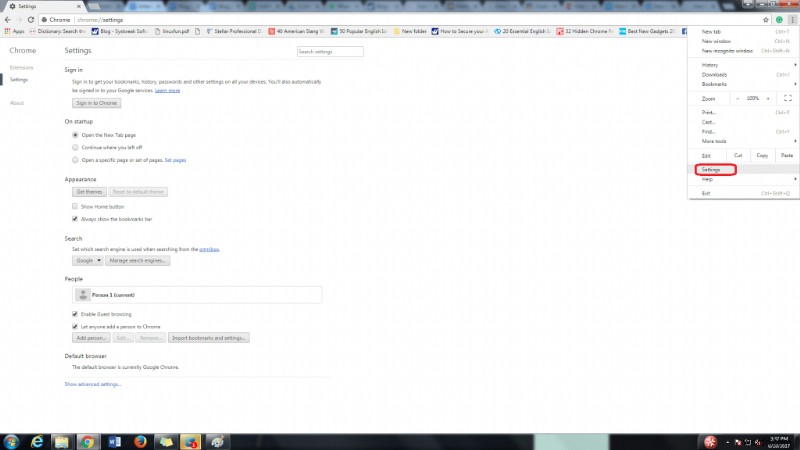800x450 pixels.
Task: Click the Get themes button
Action: (89, 192)
